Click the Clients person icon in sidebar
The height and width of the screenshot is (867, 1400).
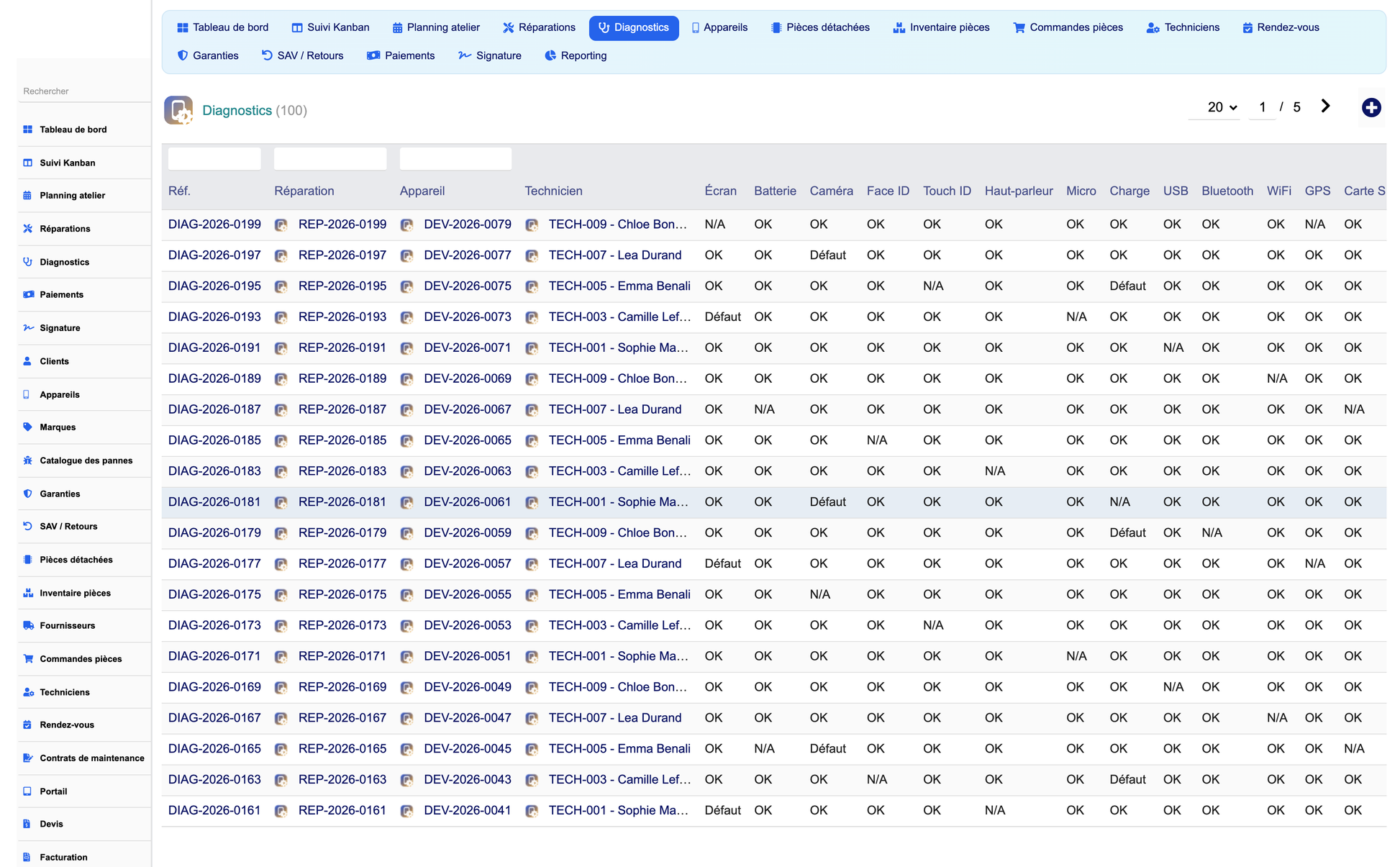(x=28, y=361)
